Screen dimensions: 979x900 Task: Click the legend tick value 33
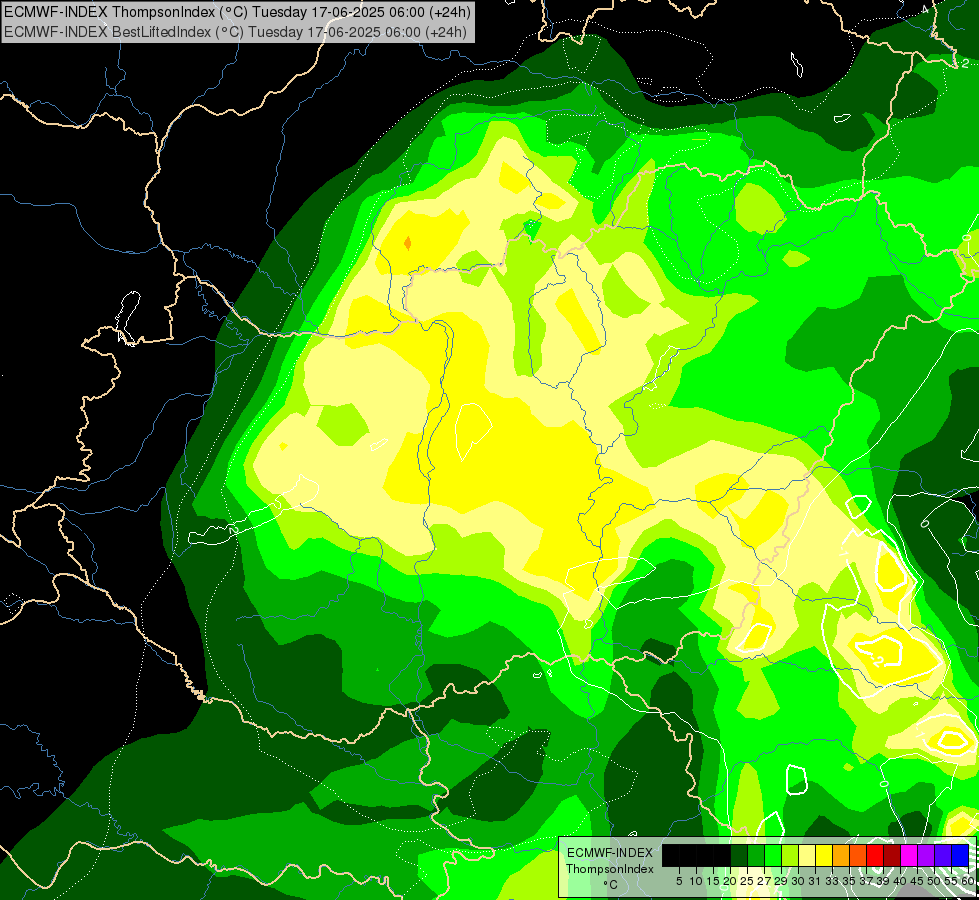832,881
